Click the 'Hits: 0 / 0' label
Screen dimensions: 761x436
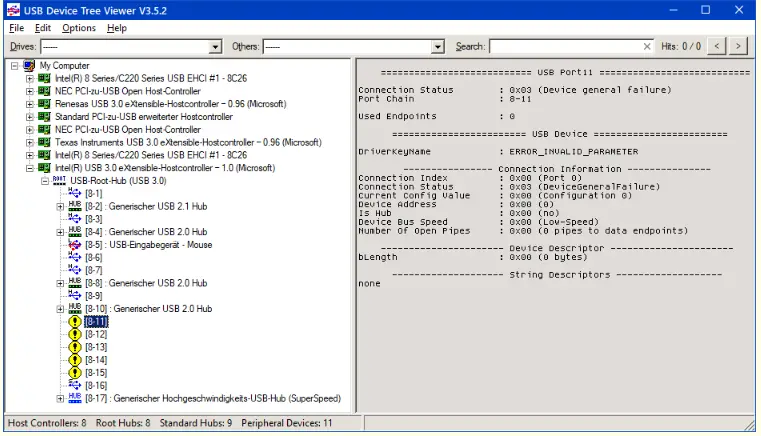[x=681, y=47]
